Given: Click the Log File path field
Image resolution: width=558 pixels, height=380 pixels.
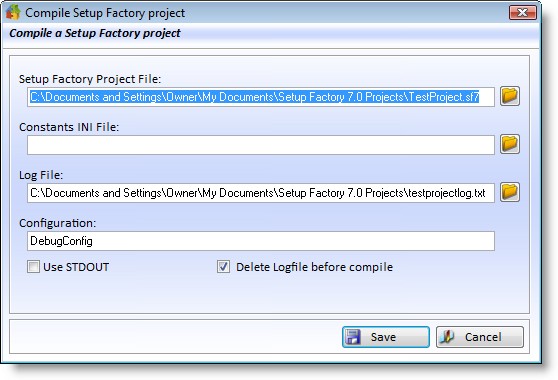Looking at the screenshot, I should [x=261, y=193].
